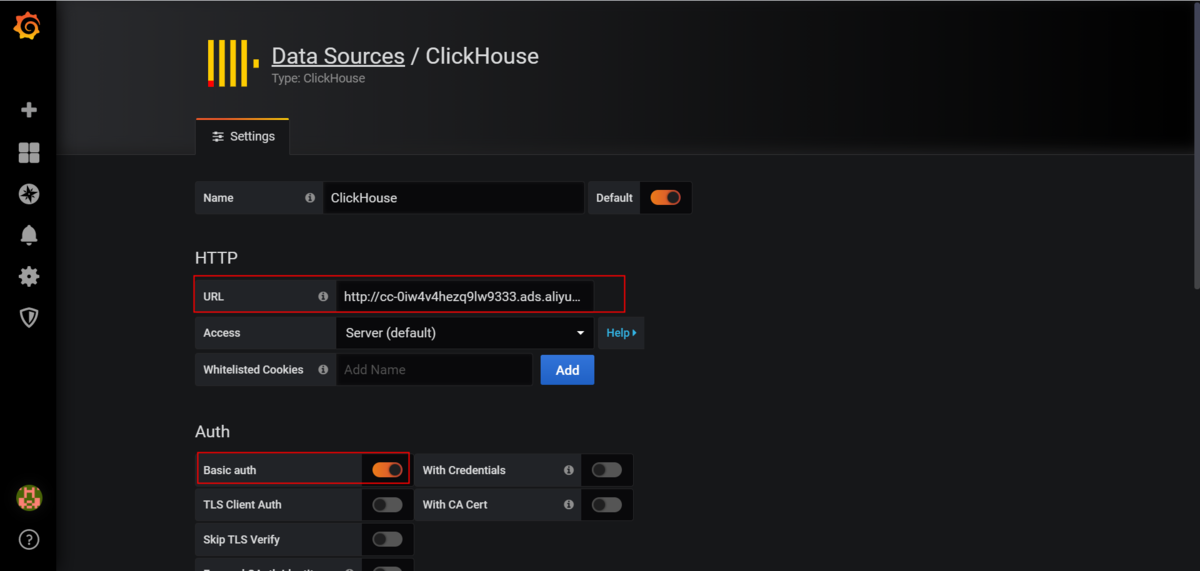Open the Access Server (default) dropdown

[x=465, y=333]
